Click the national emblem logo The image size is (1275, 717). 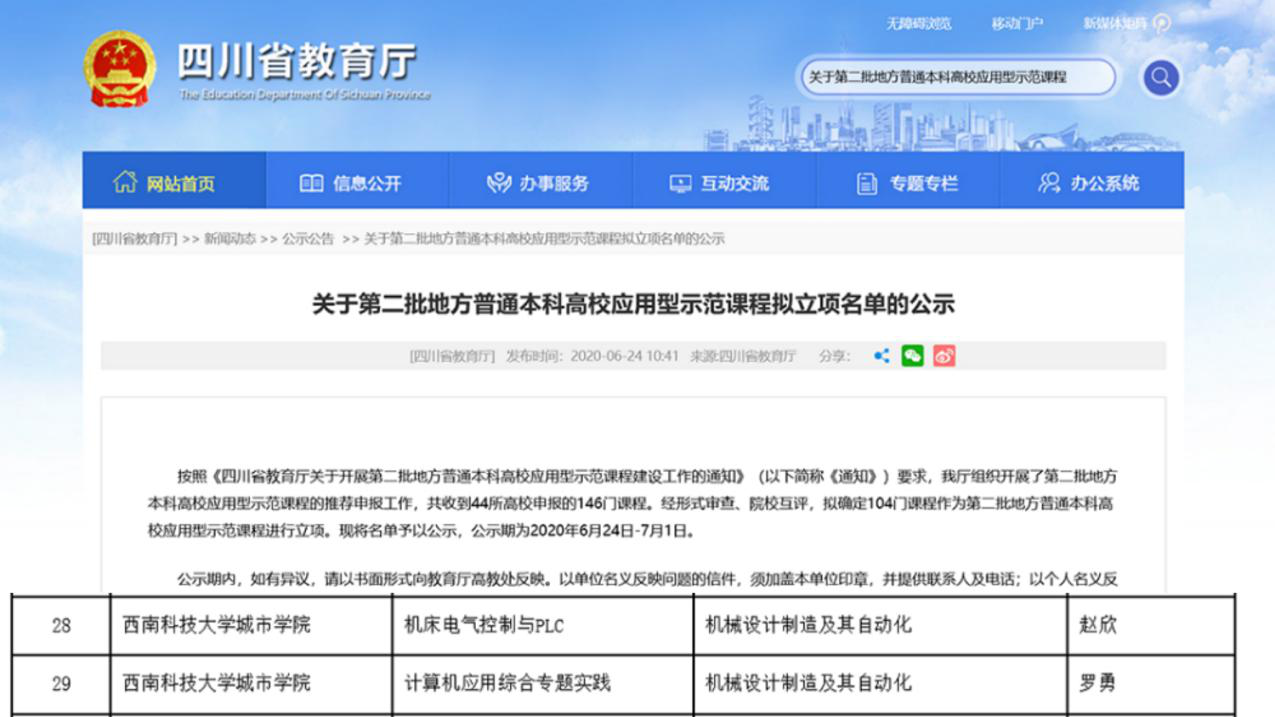click(120, 68)
